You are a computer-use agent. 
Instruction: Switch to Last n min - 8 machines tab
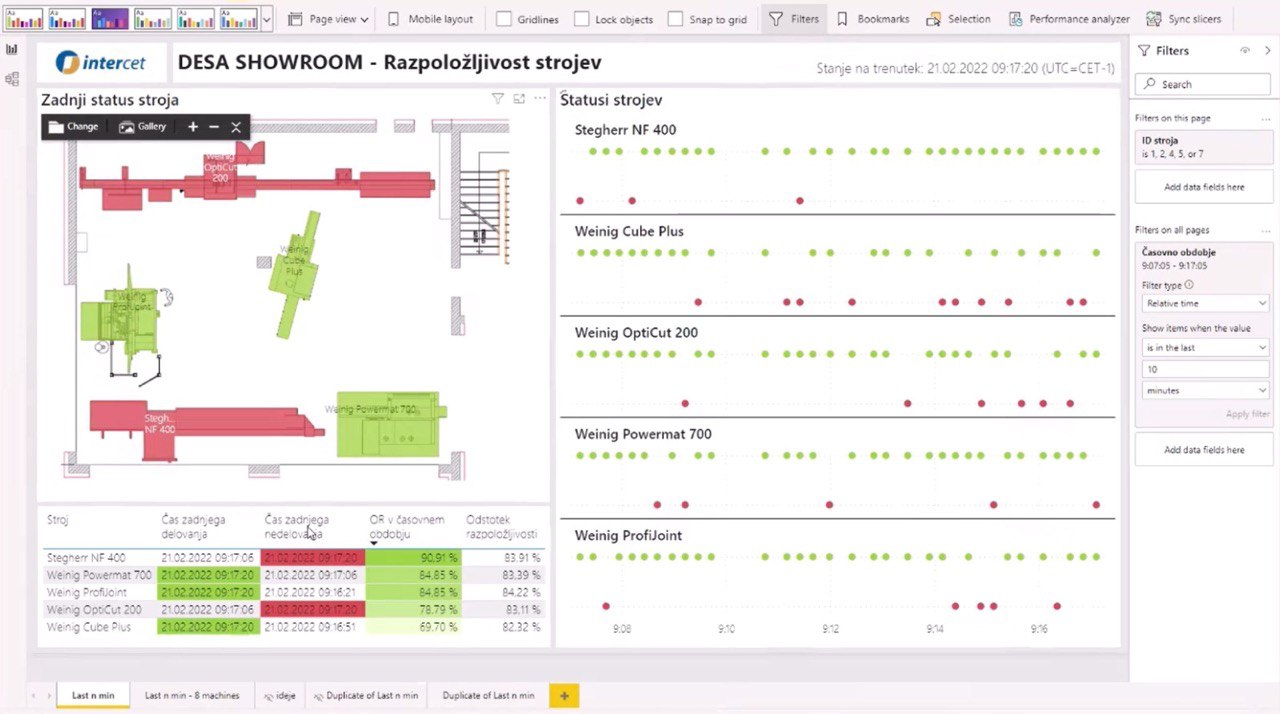pos(192,695)
